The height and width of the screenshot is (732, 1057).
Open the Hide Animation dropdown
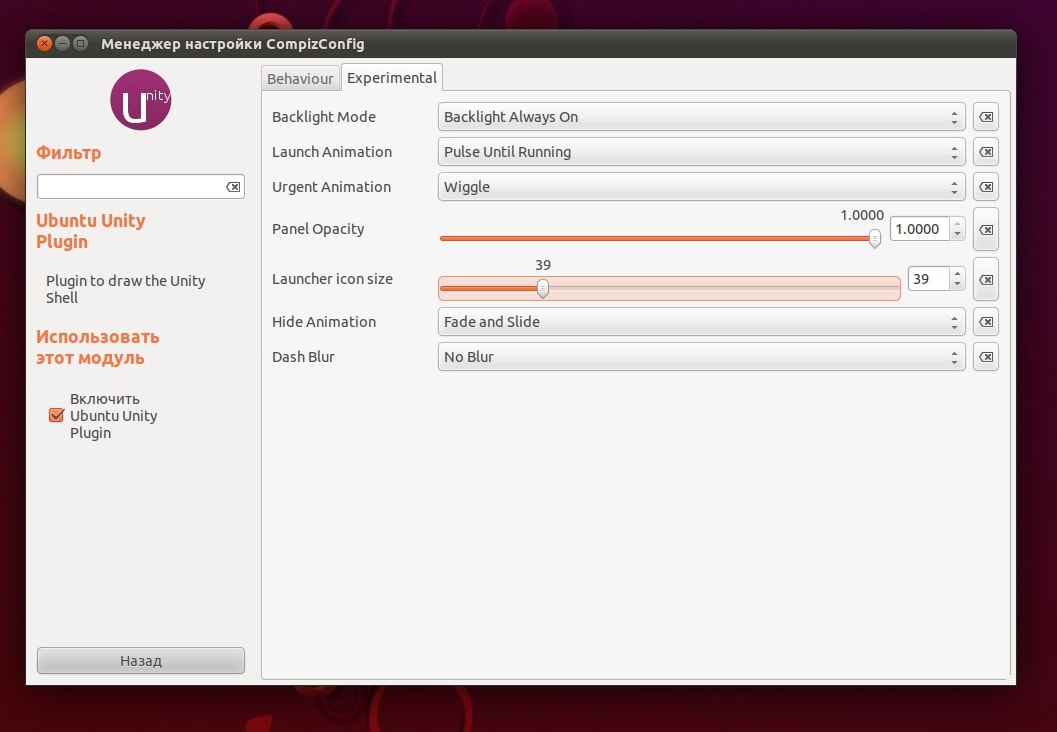[x=701, y=322]
